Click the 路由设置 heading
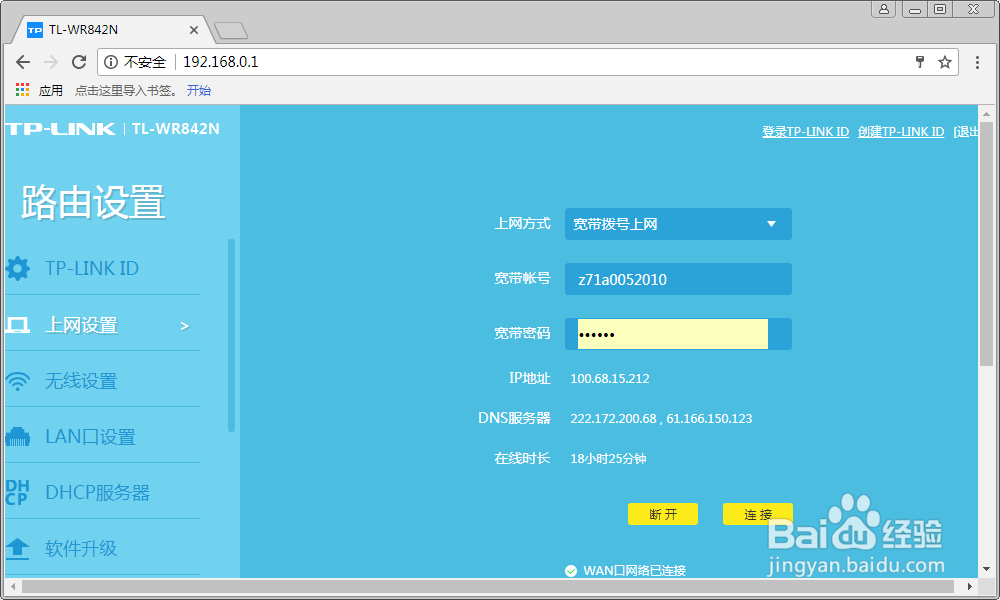1000x600 pixels. [93, 203]
